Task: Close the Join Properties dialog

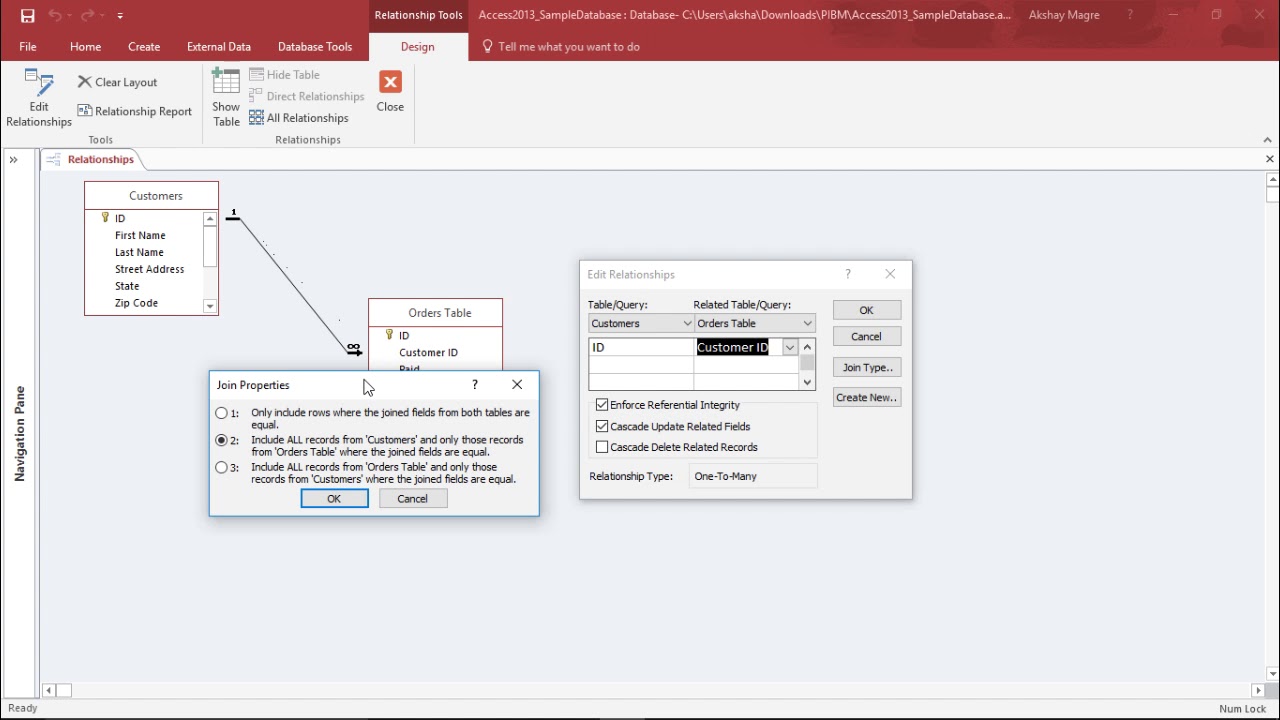Action: click(x=517, y=385)
